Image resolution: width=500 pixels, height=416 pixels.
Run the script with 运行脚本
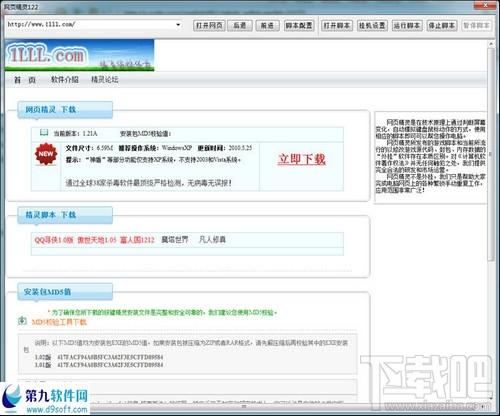(x=407, y=25)
